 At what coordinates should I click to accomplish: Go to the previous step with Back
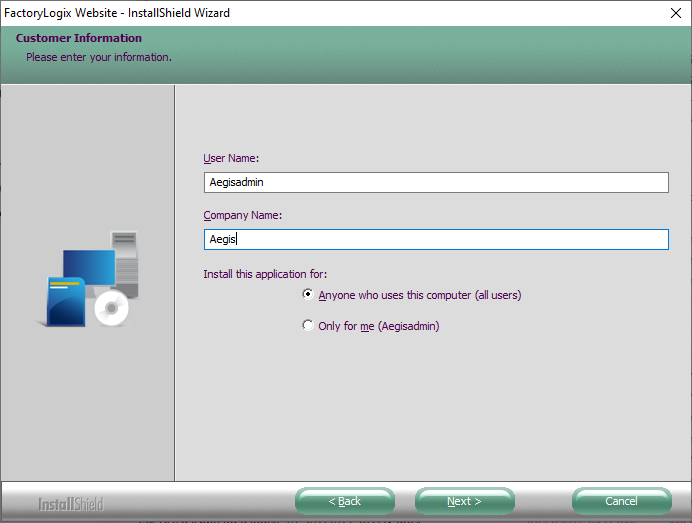[x=345, y=501]
